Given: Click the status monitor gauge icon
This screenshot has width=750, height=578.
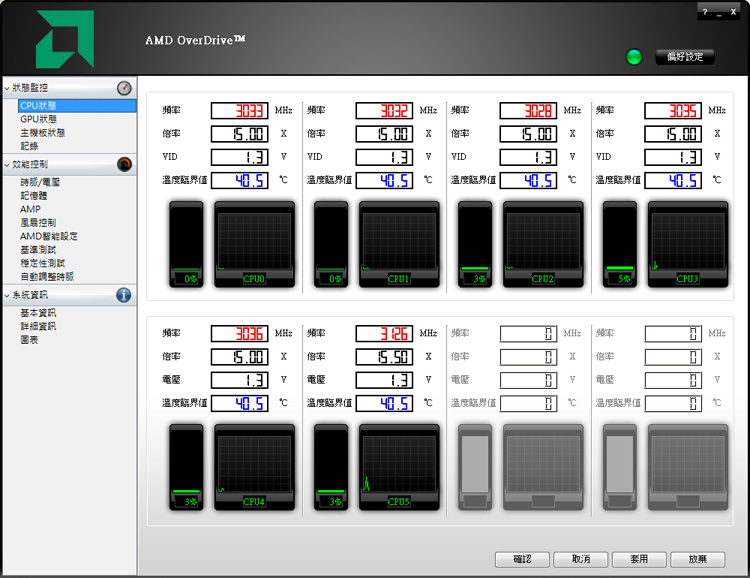Looking at the screenshot, I should point(124,88).
